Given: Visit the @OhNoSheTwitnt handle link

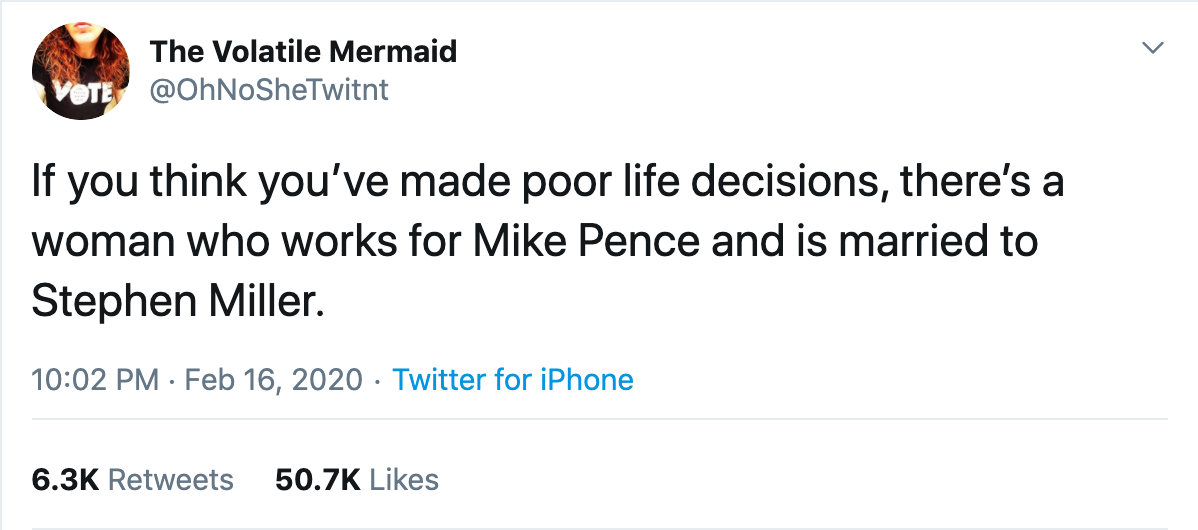Looking at the screenshot, I should pos(269,90).
